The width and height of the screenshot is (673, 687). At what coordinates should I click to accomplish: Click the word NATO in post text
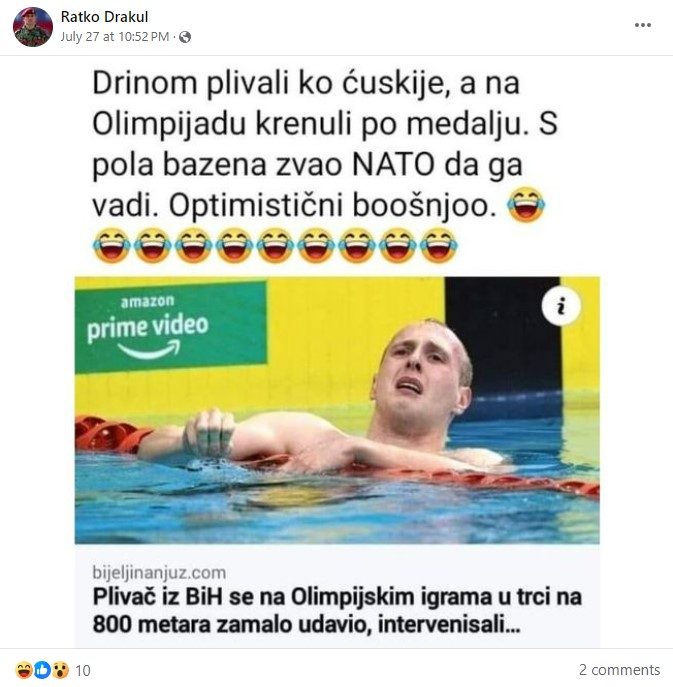point(394,165)
